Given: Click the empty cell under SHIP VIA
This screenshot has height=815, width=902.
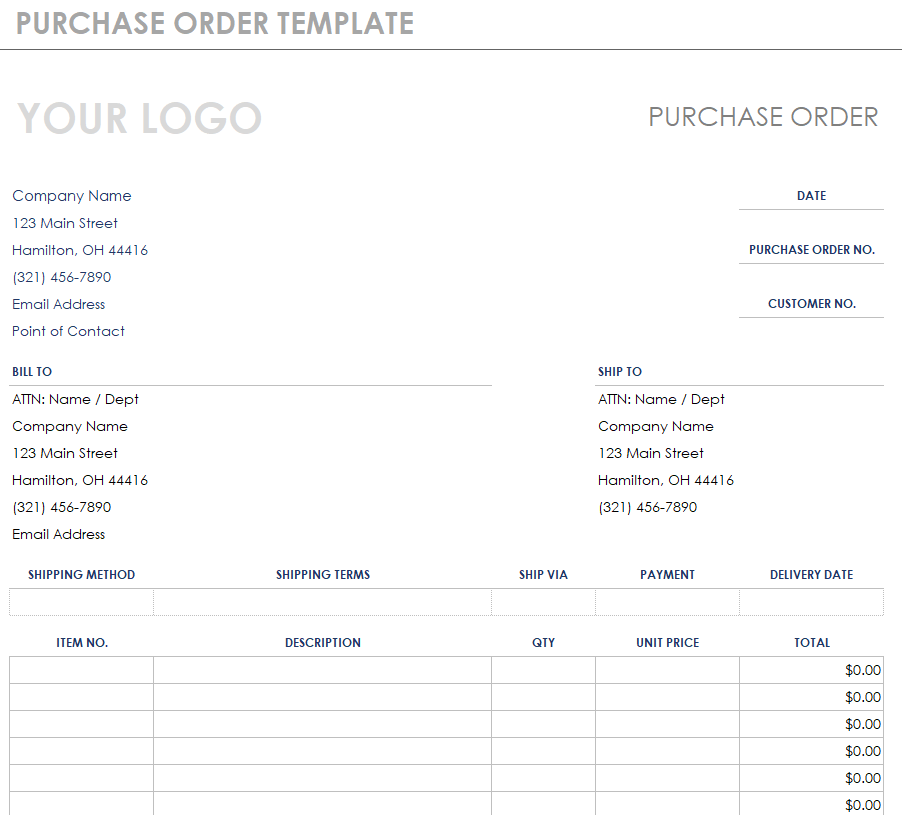Looking at the screenshot, I should pyautogui.click(x=543, y=602).
